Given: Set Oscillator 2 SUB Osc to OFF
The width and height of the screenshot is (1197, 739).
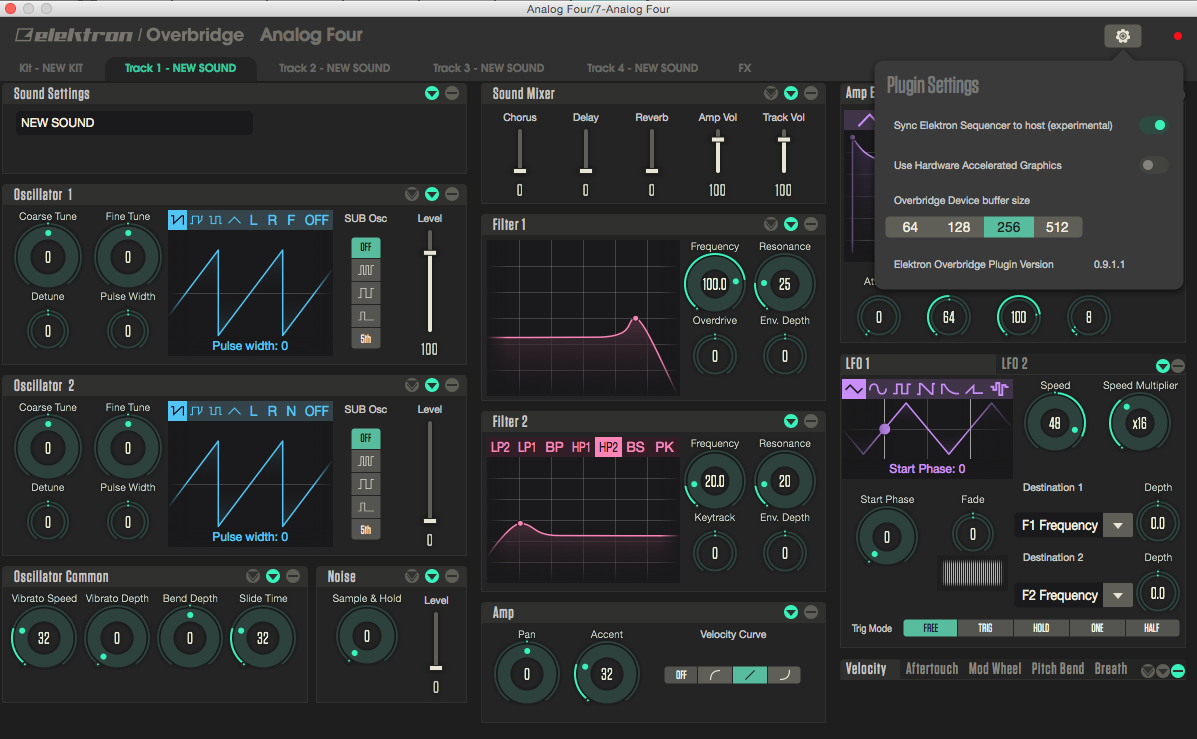Looking at the screenshot, I should click(x=366, y=438).
